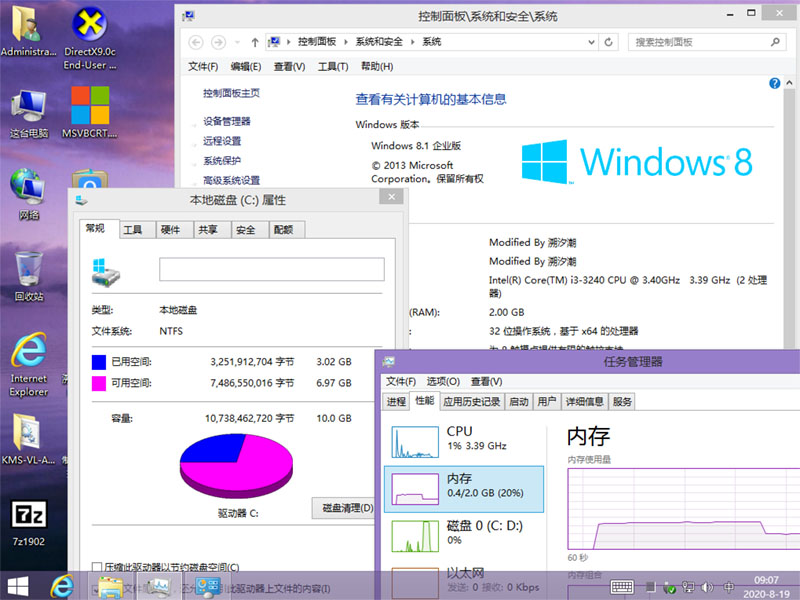Refresh the Control Panel address bar

point(608,42)
